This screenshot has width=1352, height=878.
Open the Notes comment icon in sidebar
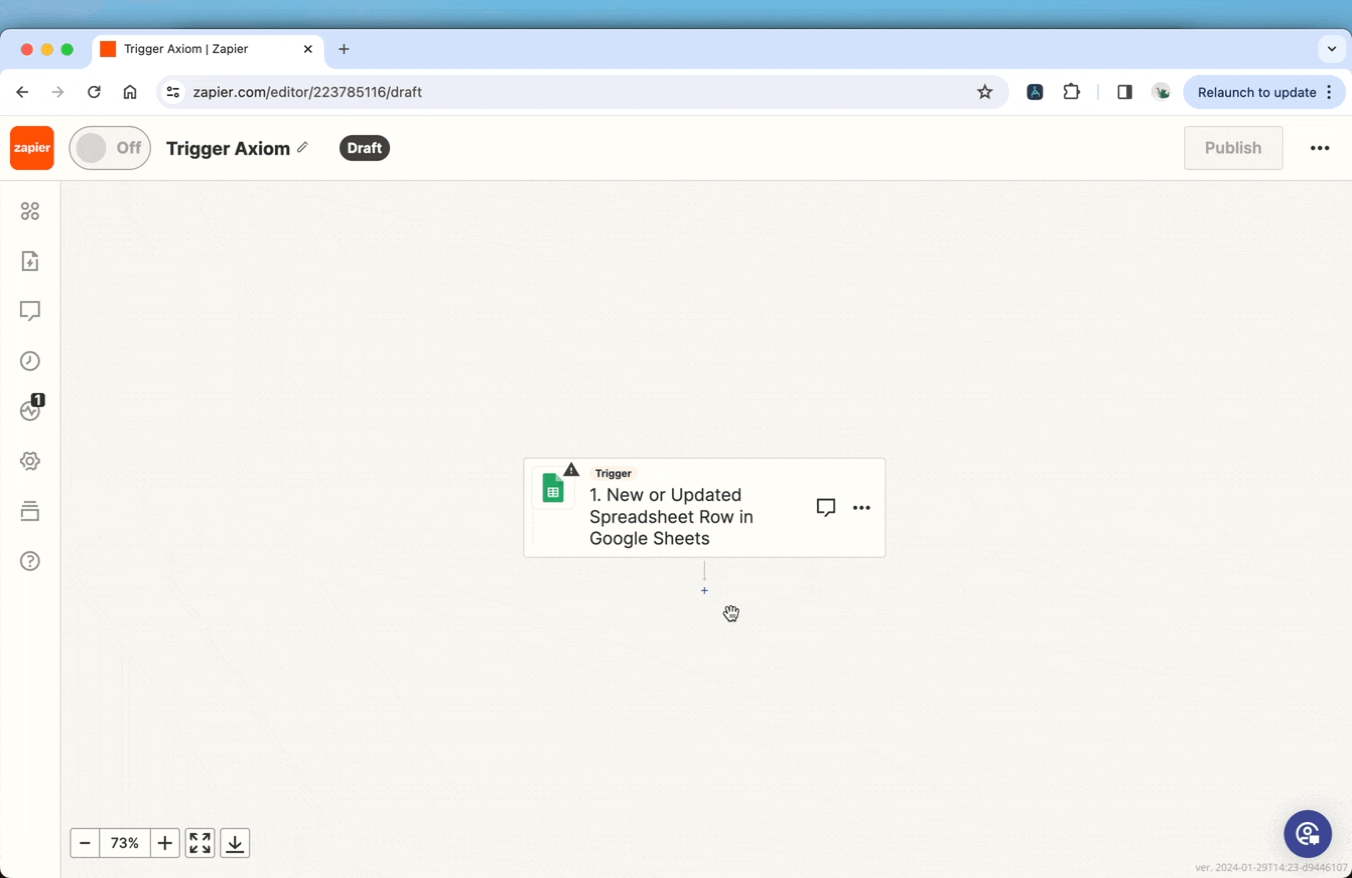(30, 311)
